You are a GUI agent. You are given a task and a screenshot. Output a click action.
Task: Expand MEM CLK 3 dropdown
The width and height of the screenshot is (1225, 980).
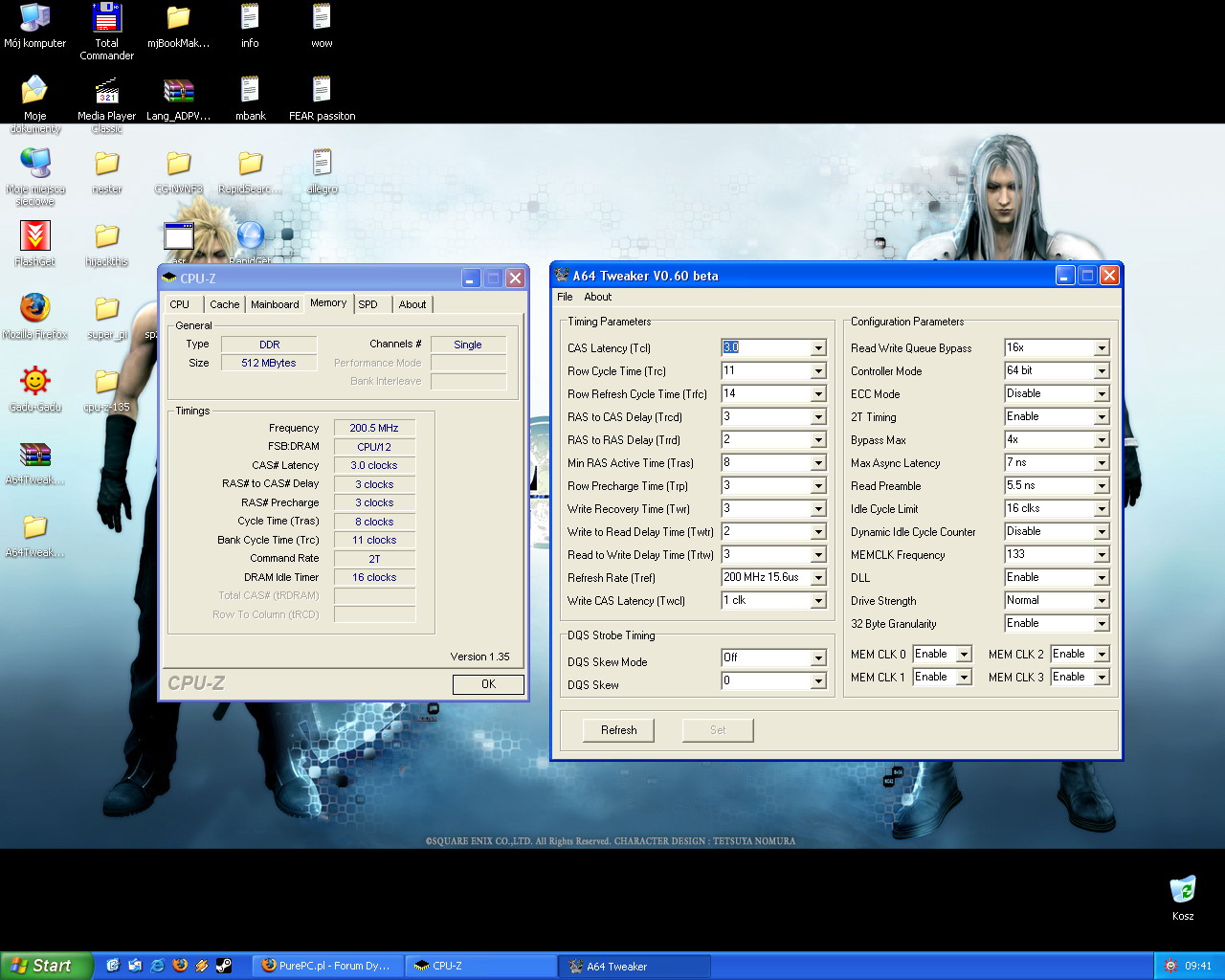point(1102,678)
